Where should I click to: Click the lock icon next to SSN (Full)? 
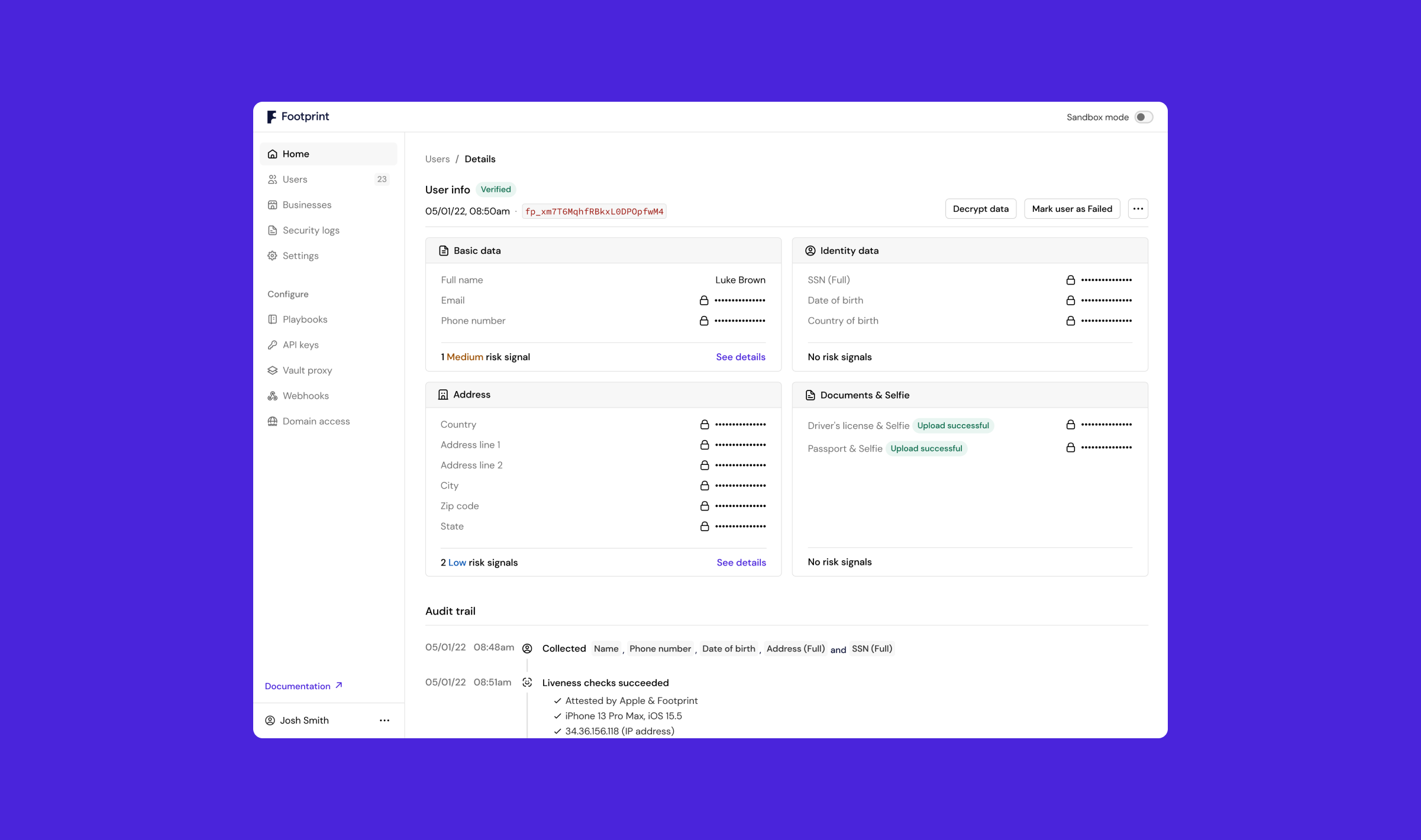tap(1070, 280)
